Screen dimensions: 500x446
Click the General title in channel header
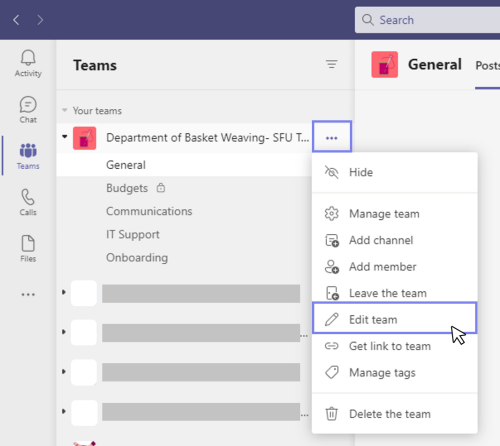[x=435, y=64]
